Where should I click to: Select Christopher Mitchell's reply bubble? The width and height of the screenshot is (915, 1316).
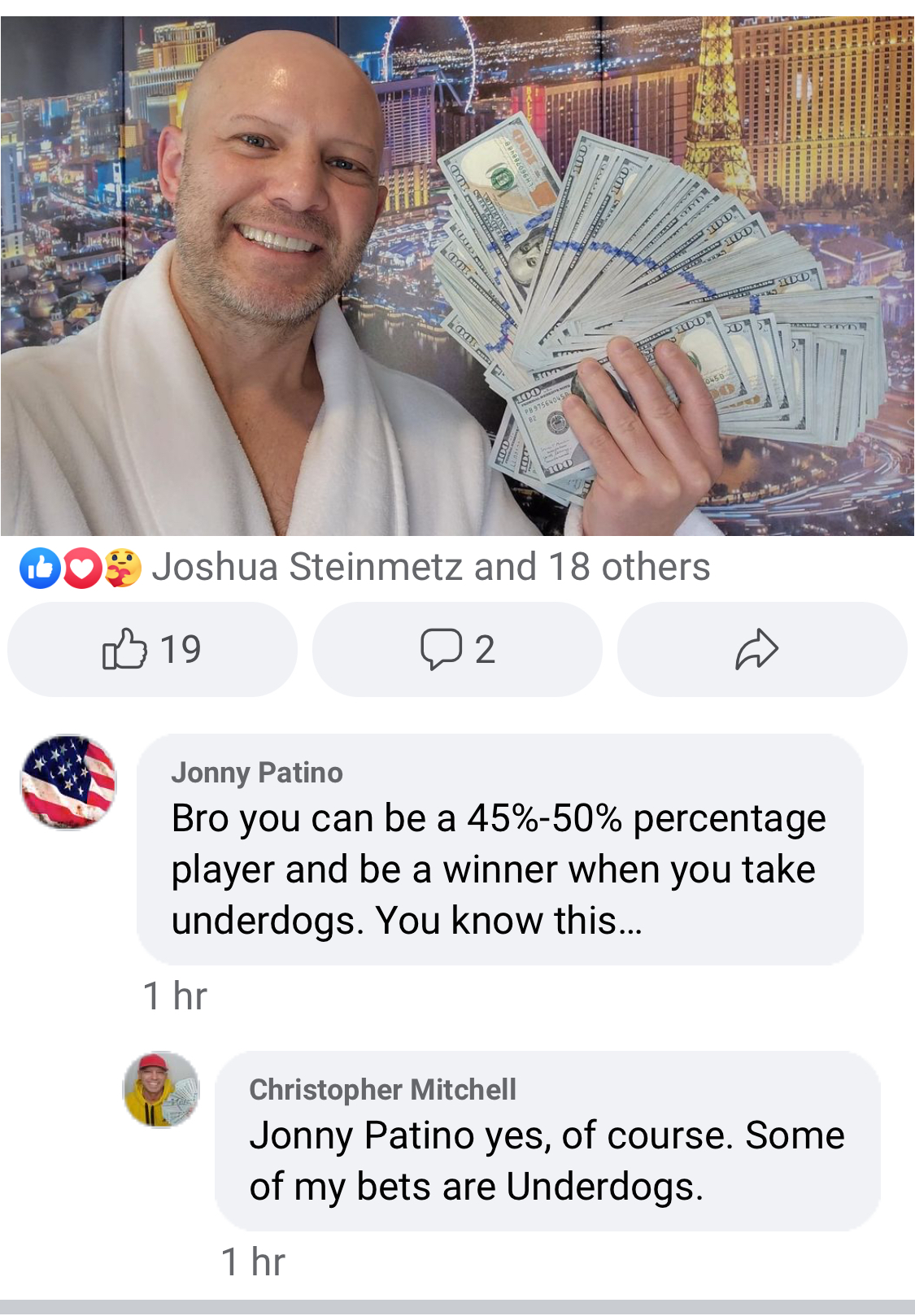click(547, 1141)
